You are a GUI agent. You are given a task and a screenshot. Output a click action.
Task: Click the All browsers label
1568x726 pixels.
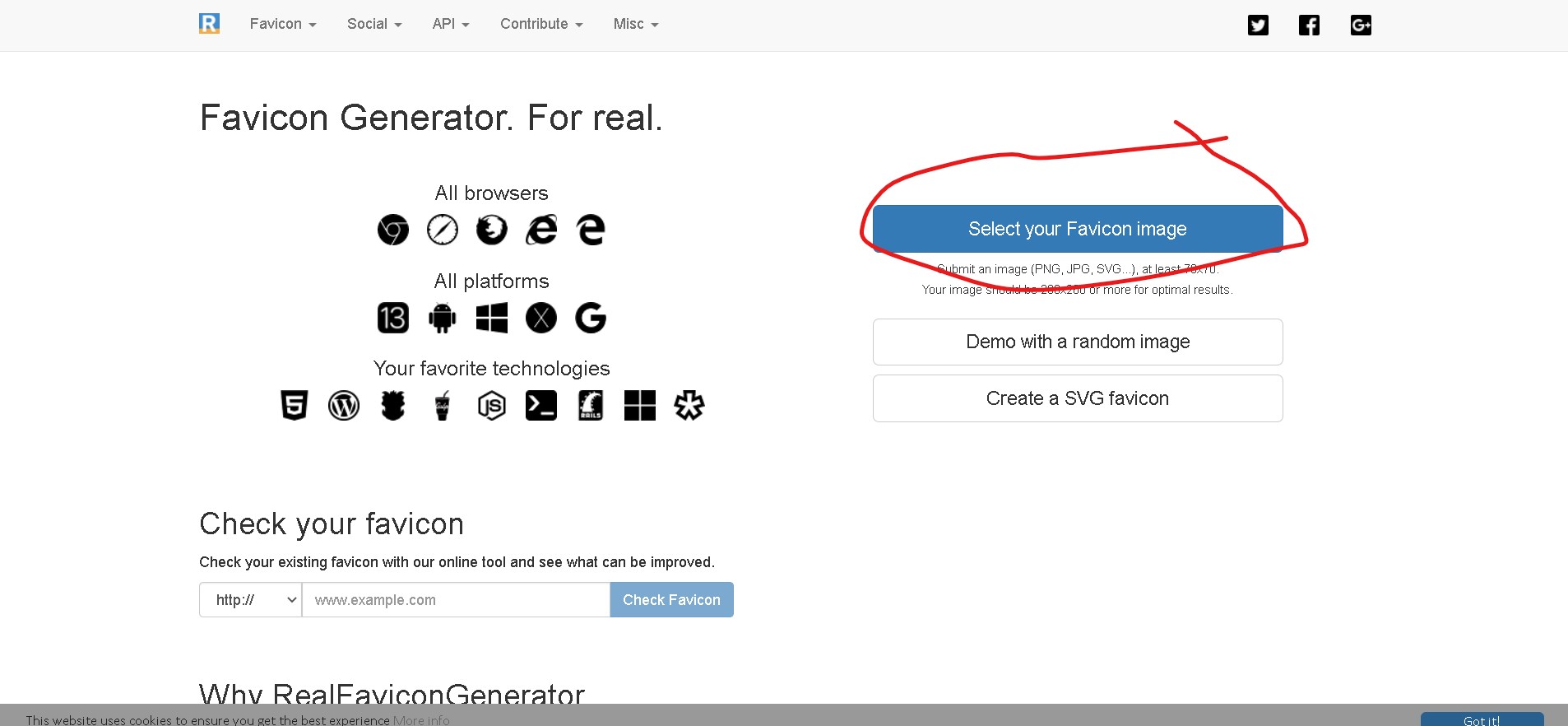[492, 193]
